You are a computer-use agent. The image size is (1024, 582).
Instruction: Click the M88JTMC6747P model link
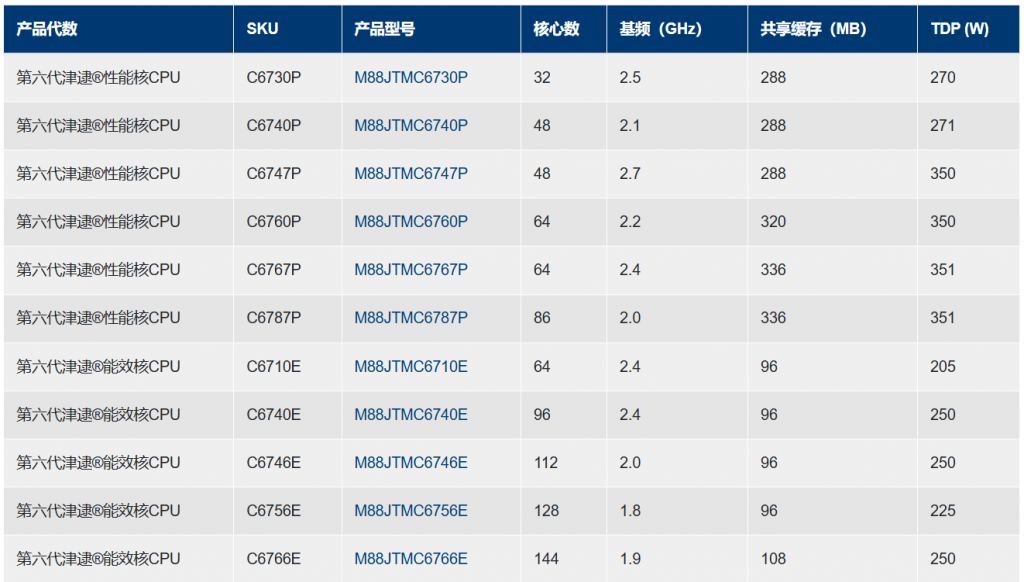click(410, 173)
